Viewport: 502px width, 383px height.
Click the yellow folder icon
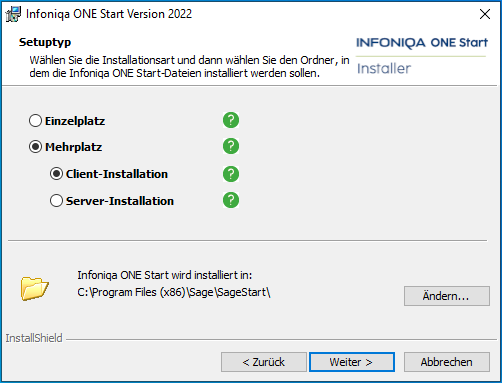click(34, 288)
